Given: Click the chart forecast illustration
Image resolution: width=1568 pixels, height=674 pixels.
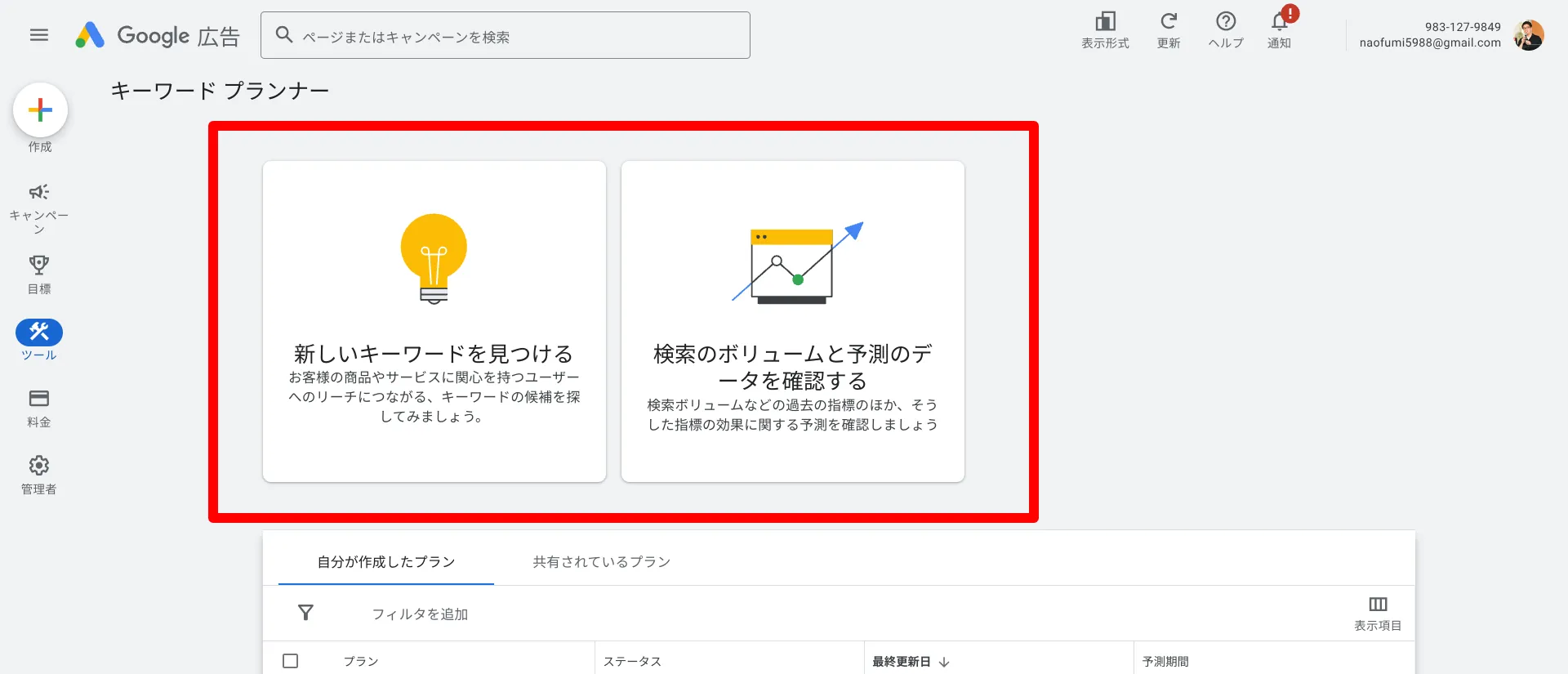Looking at the screenshot, I should tap(796, 263).
